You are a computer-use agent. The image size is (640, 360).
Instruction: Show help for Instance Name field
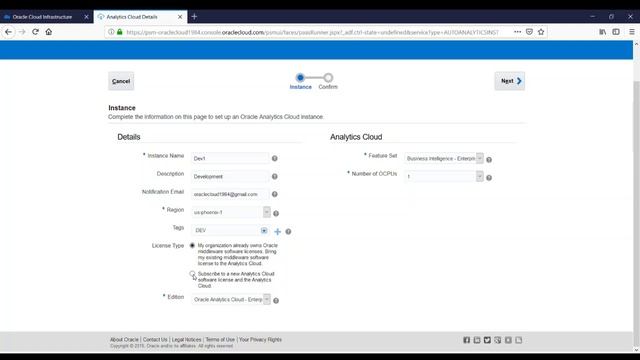click(275, 158)
